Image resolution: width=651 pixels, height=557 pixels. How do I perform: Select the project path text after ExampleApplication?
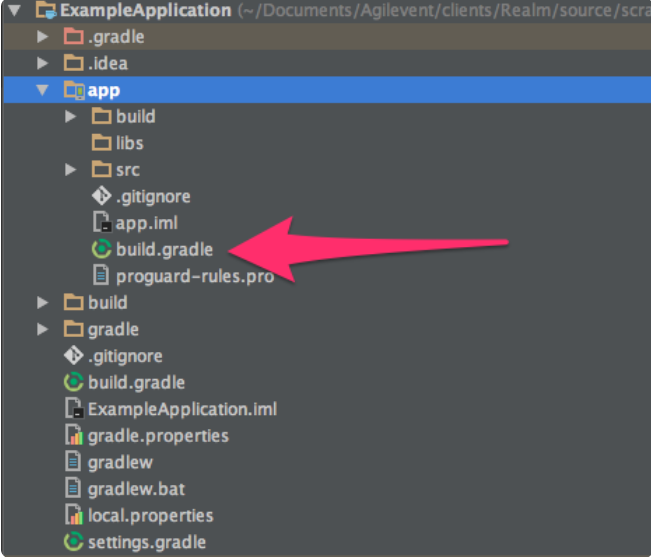tap(444, 11)
